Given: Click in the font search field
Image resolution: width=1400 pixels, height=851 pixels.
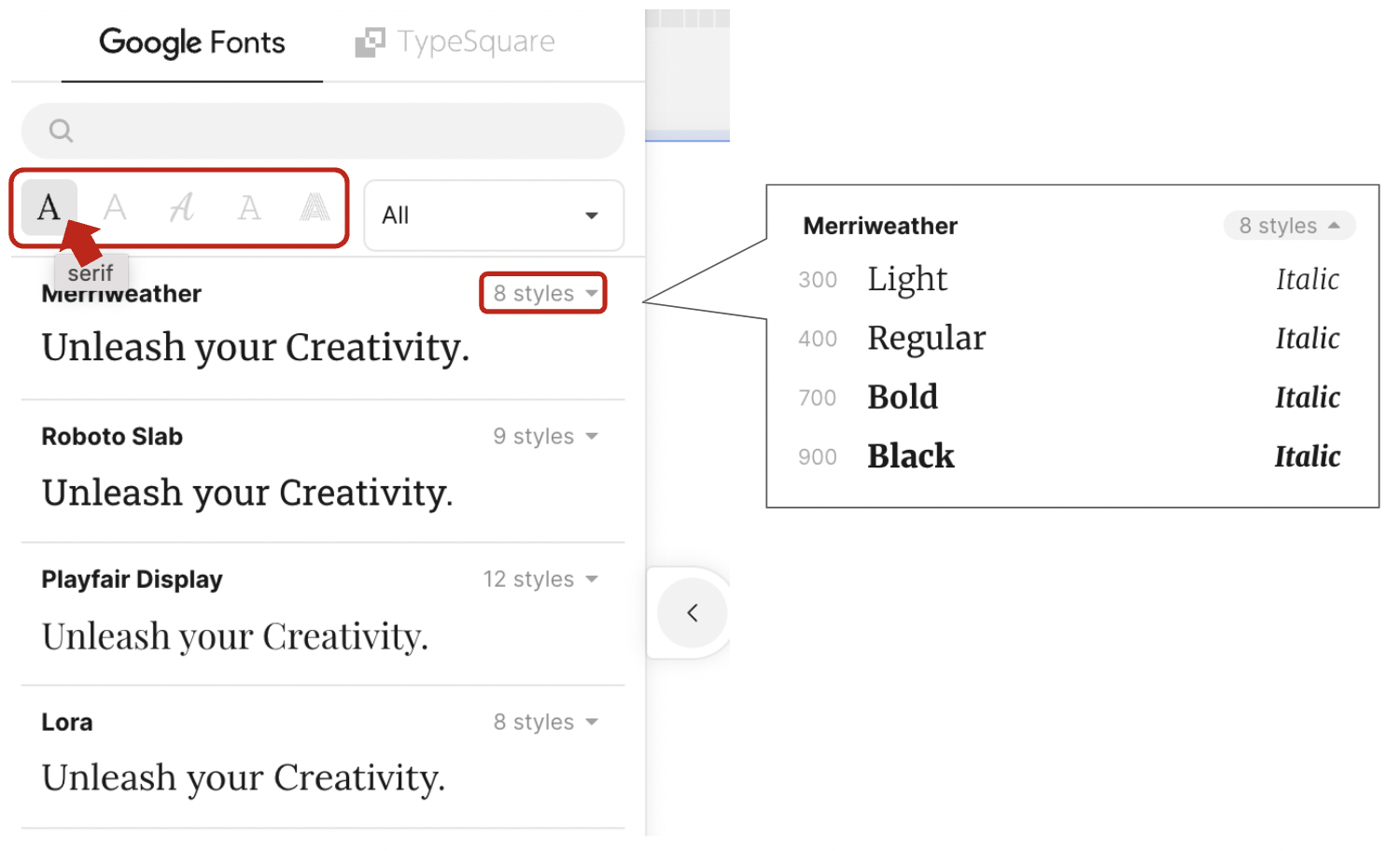Looking at the screenshot, I should (323, 131).
